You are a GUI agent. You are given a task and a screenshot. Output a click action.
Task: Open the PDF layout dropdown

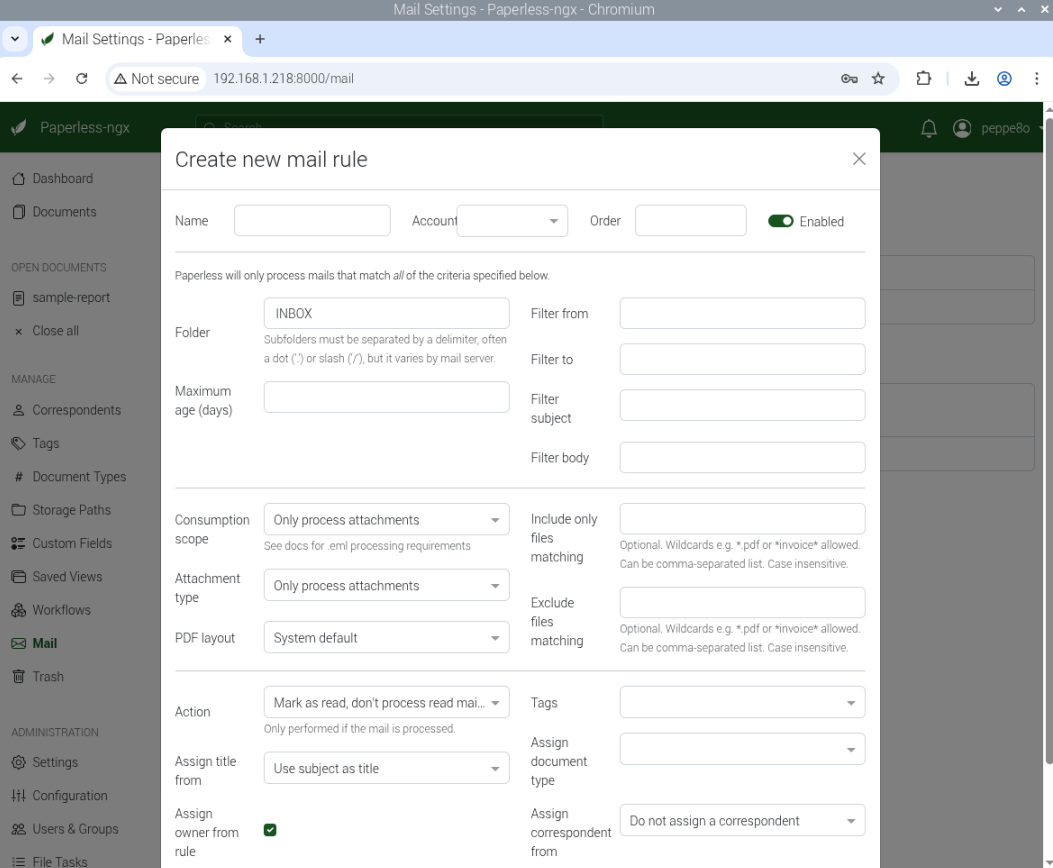click(386, 637)
